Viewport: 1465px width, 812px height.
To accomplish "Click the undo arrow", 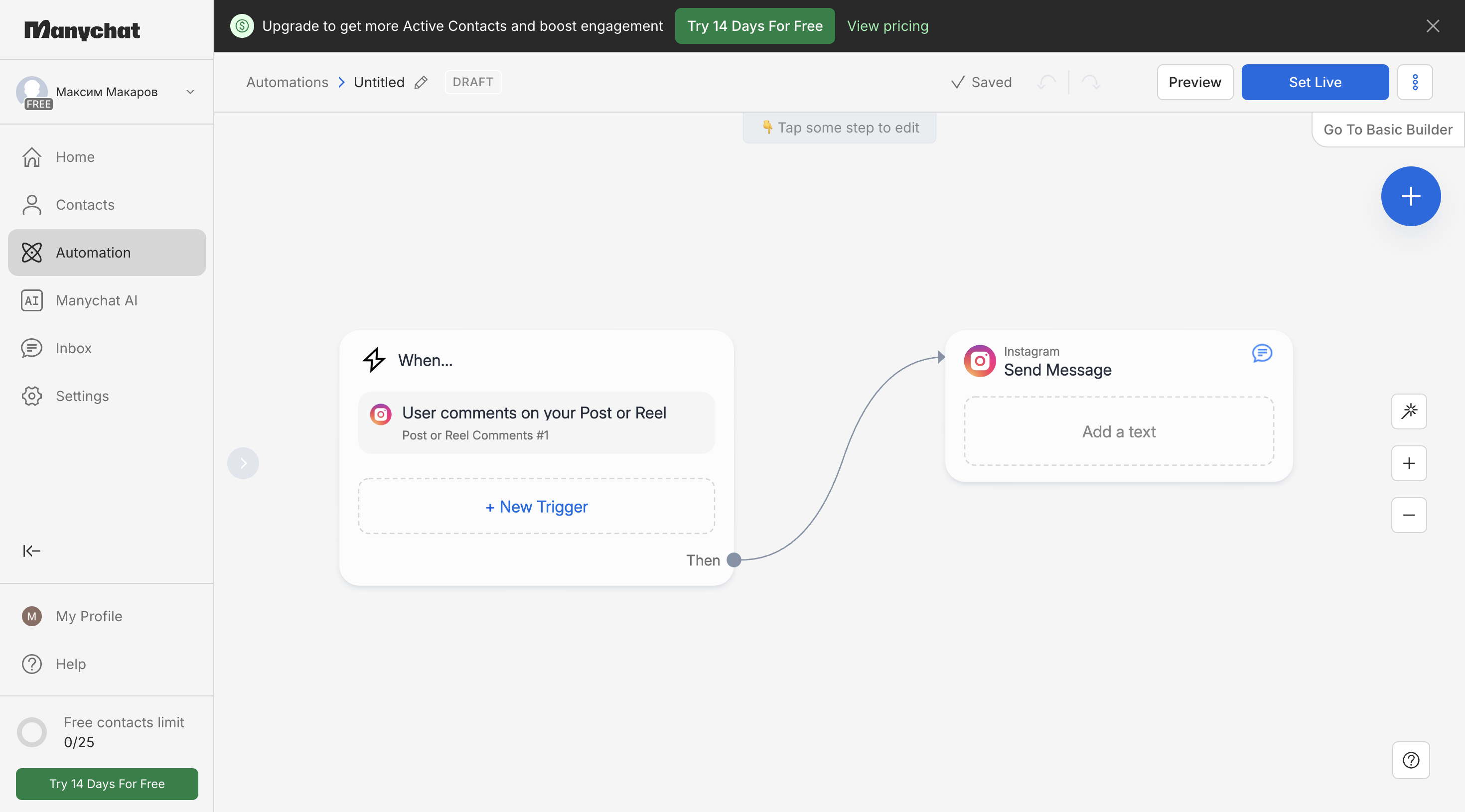I will [x=1046, y=83].
